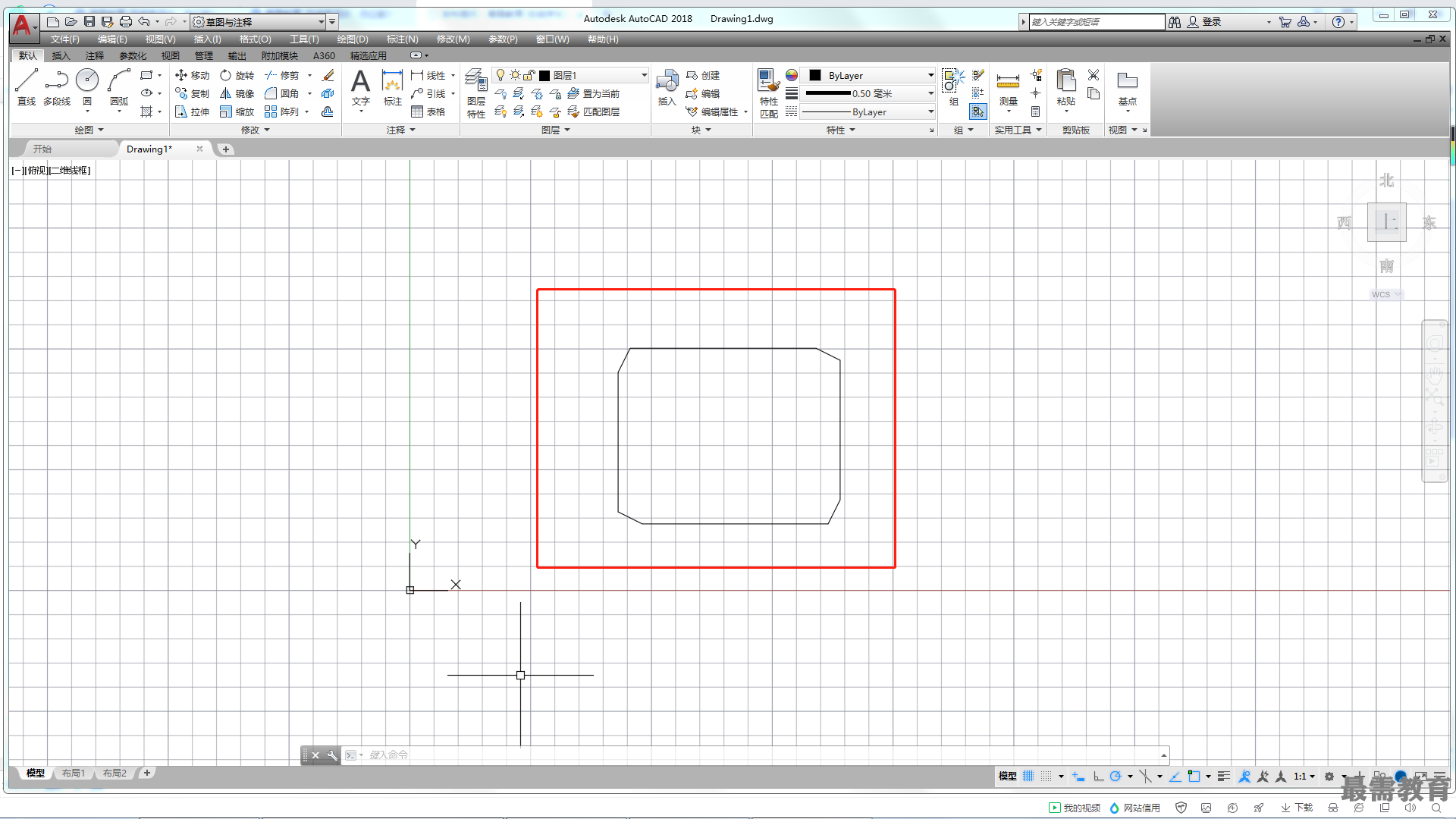Activate the 圆角 (Fillet) tool

tap(282, 93)
